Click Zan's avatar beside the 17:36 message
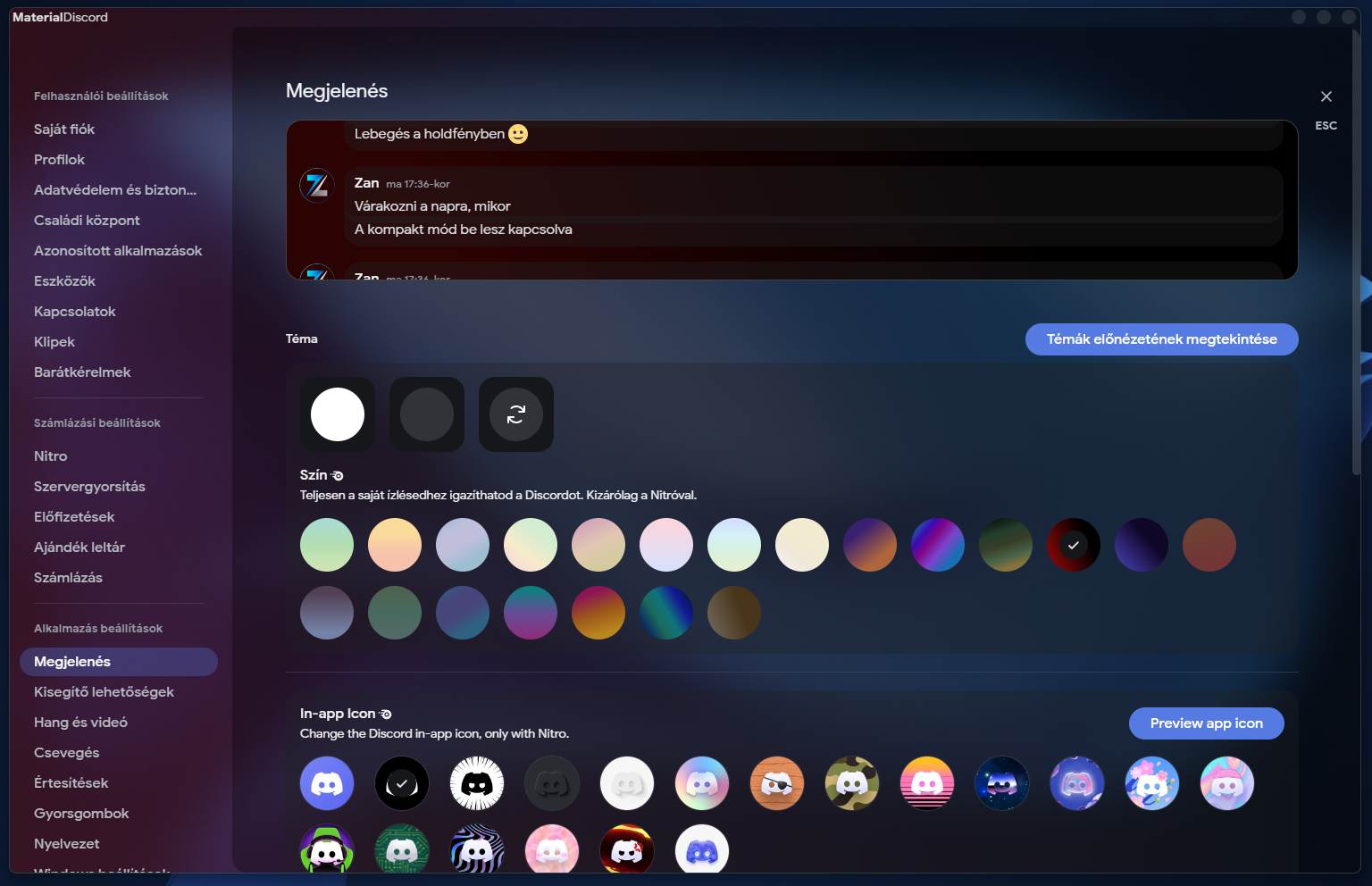Image resolution: width=1372 pixels, height=886 pixels. point(316,186)
